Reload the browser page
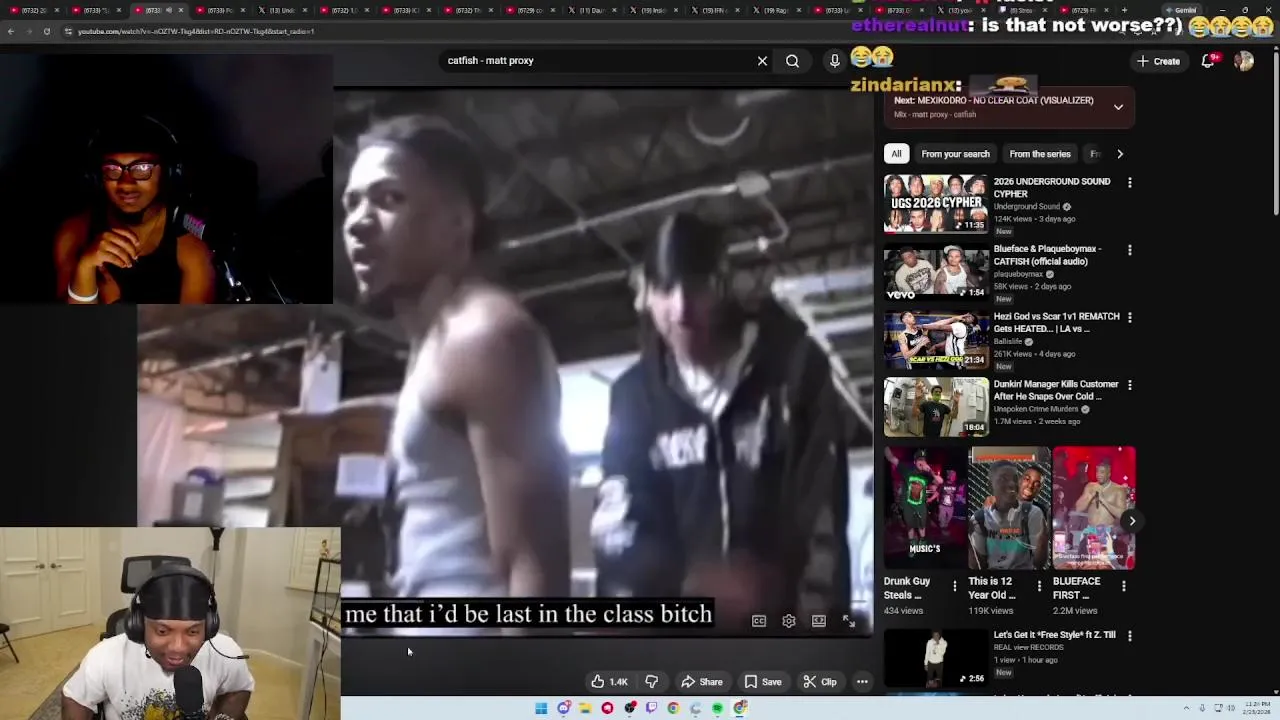This screenshot has height=720, width=1280. click(46, 31)
